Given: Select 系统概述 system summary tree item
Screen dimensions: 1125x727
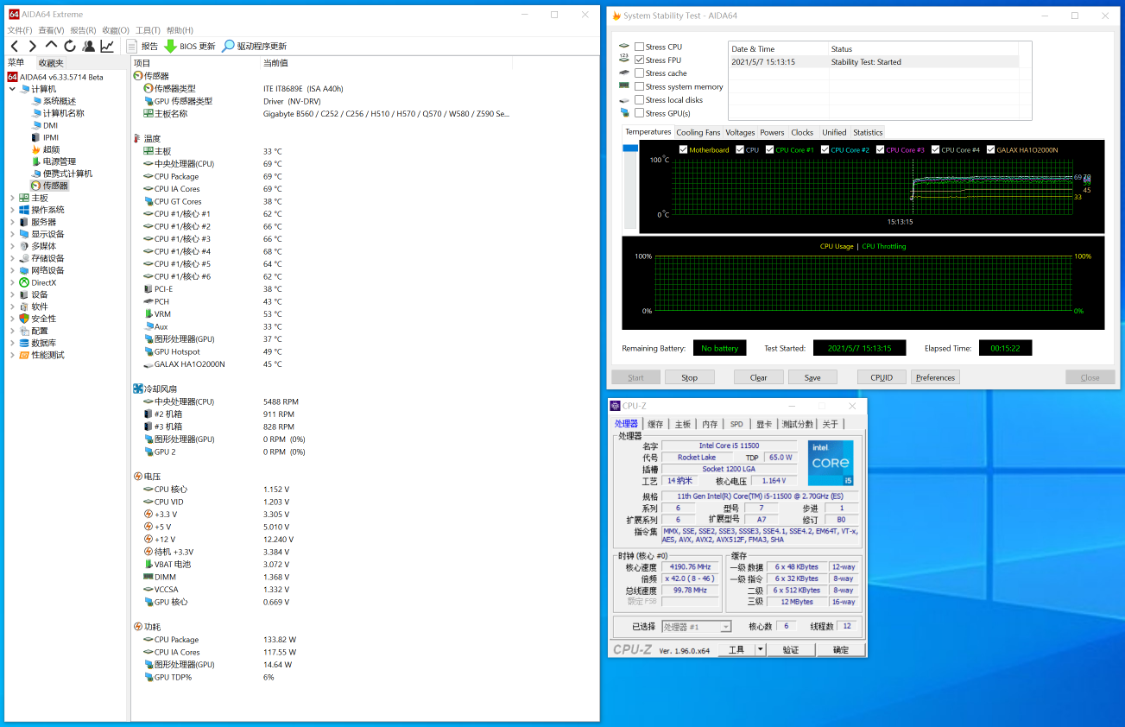Looking at the screenshot, I should click(54, 101).
